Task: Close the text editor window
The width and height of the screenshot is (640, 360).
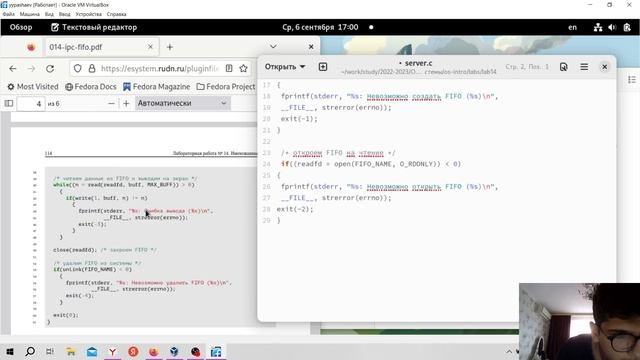Action: point(604,67)
